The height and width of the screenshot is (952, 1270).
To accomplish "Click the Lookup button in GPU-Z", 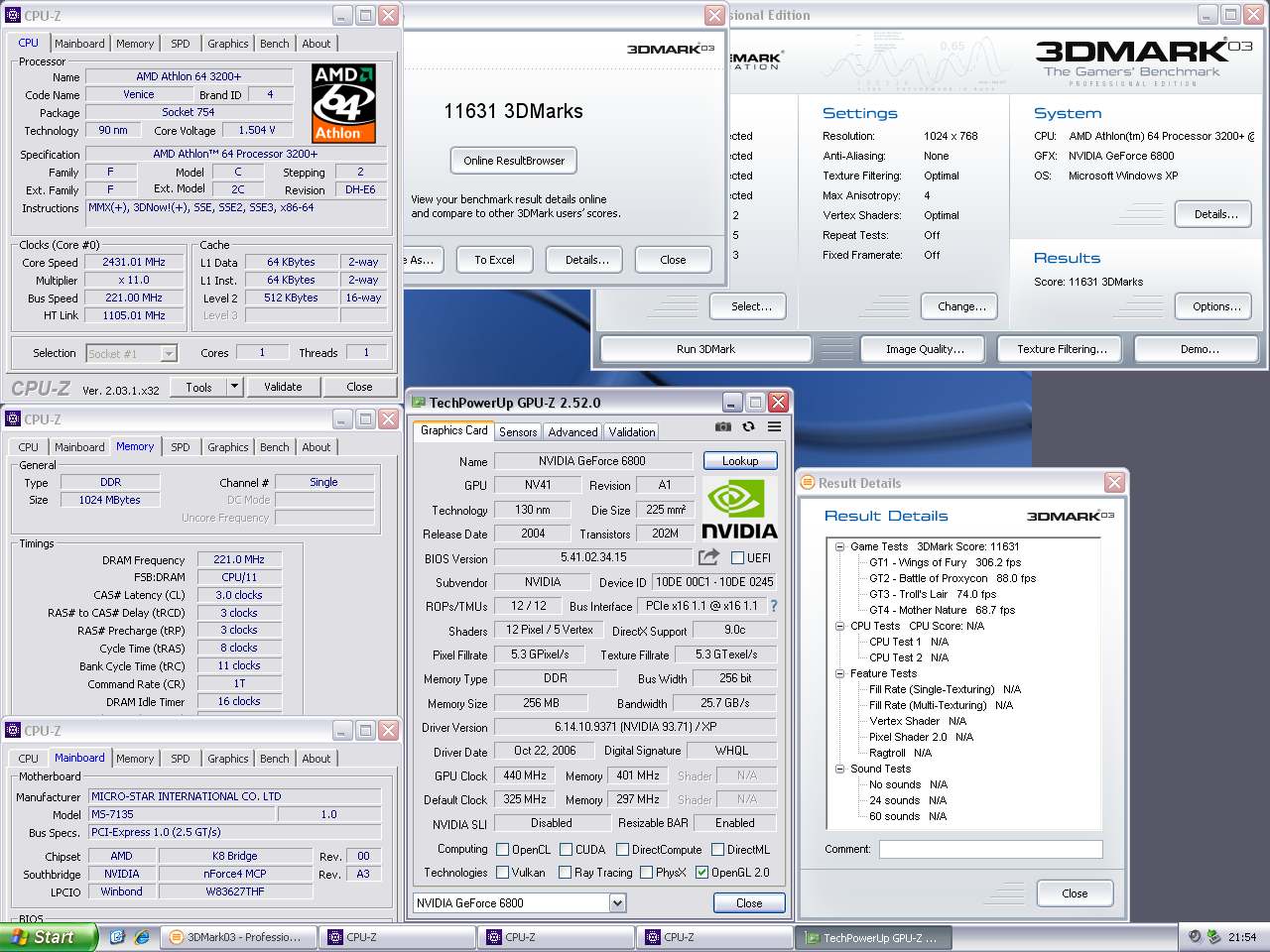I will click(740, 461).
